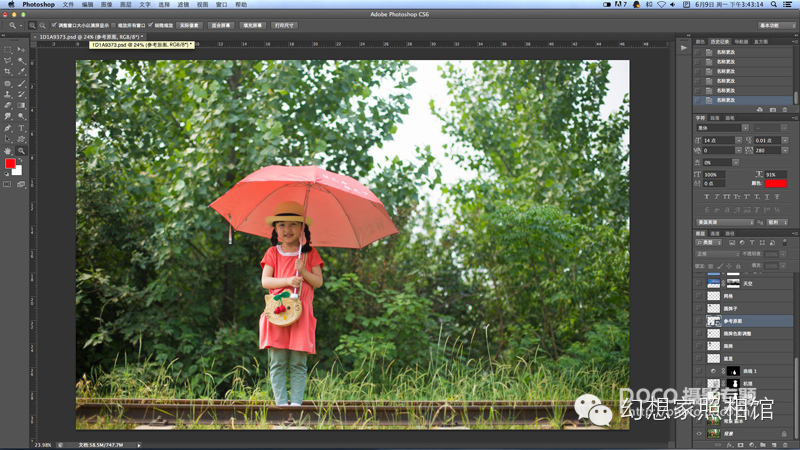The image size is (800, 450).
Task: Add layer mask at Layers panel bottom
Action: [x=740, y=445]
